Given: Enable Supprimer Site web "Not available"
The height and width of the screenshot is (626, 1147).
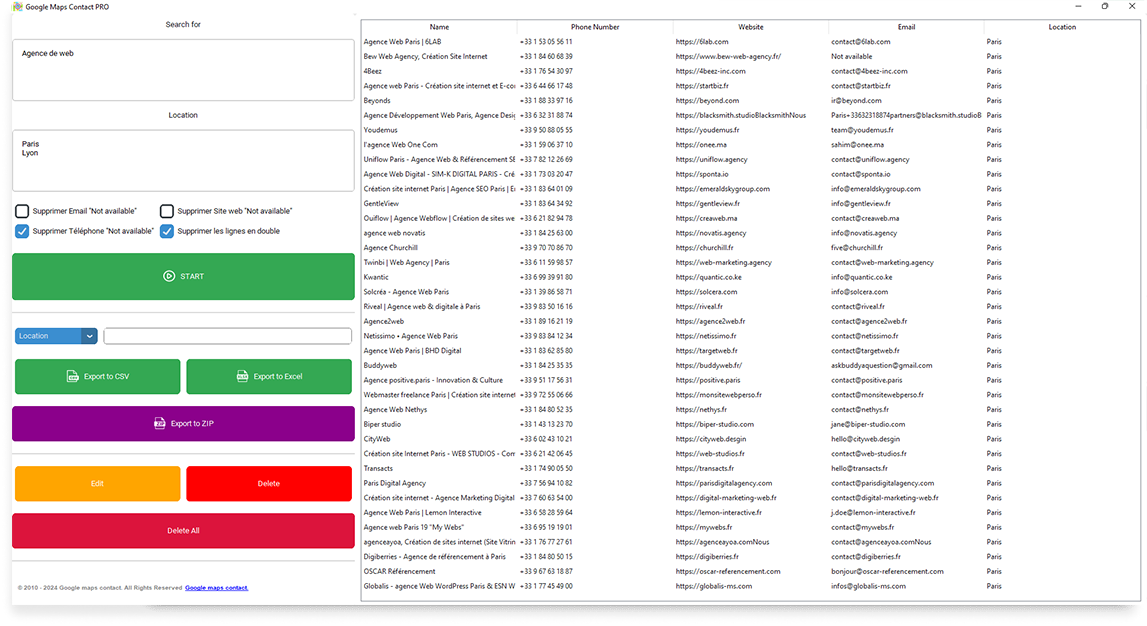Looking at the screenshot, I should [x=167, y=211].
